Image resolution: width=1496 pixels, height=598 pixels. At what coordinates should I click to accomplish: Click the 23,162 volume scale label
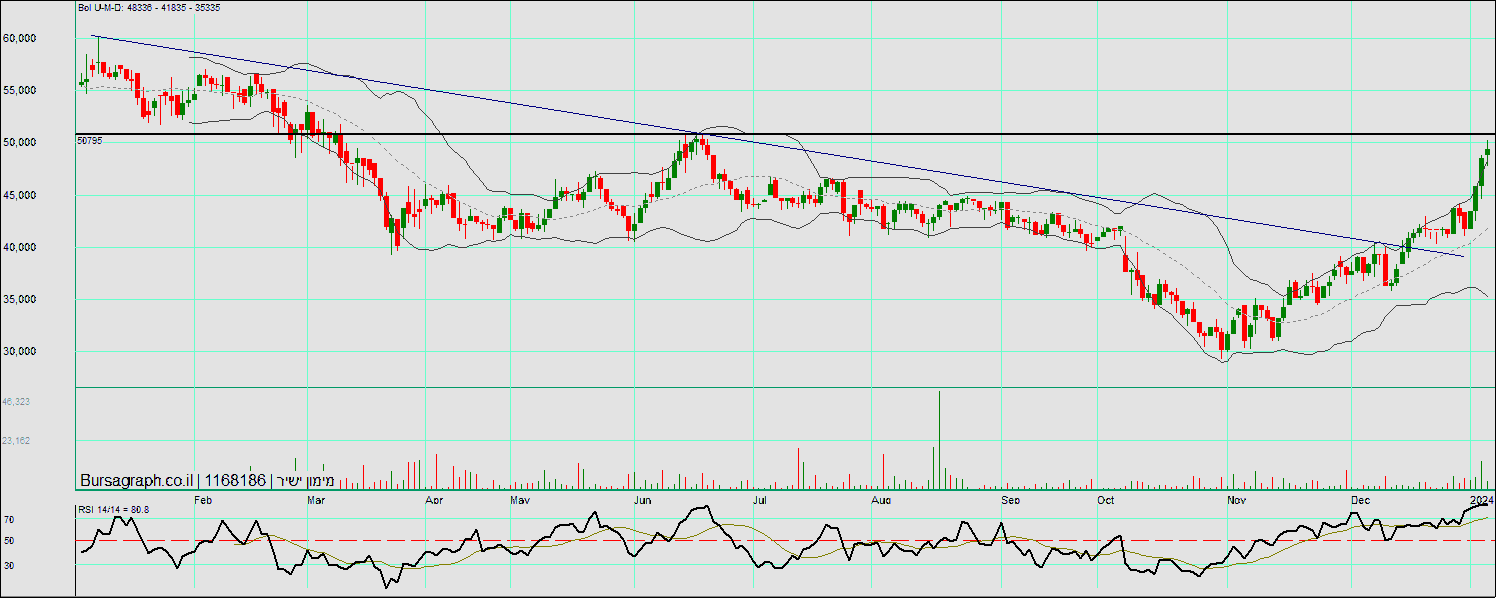click(x=17, y=440)
